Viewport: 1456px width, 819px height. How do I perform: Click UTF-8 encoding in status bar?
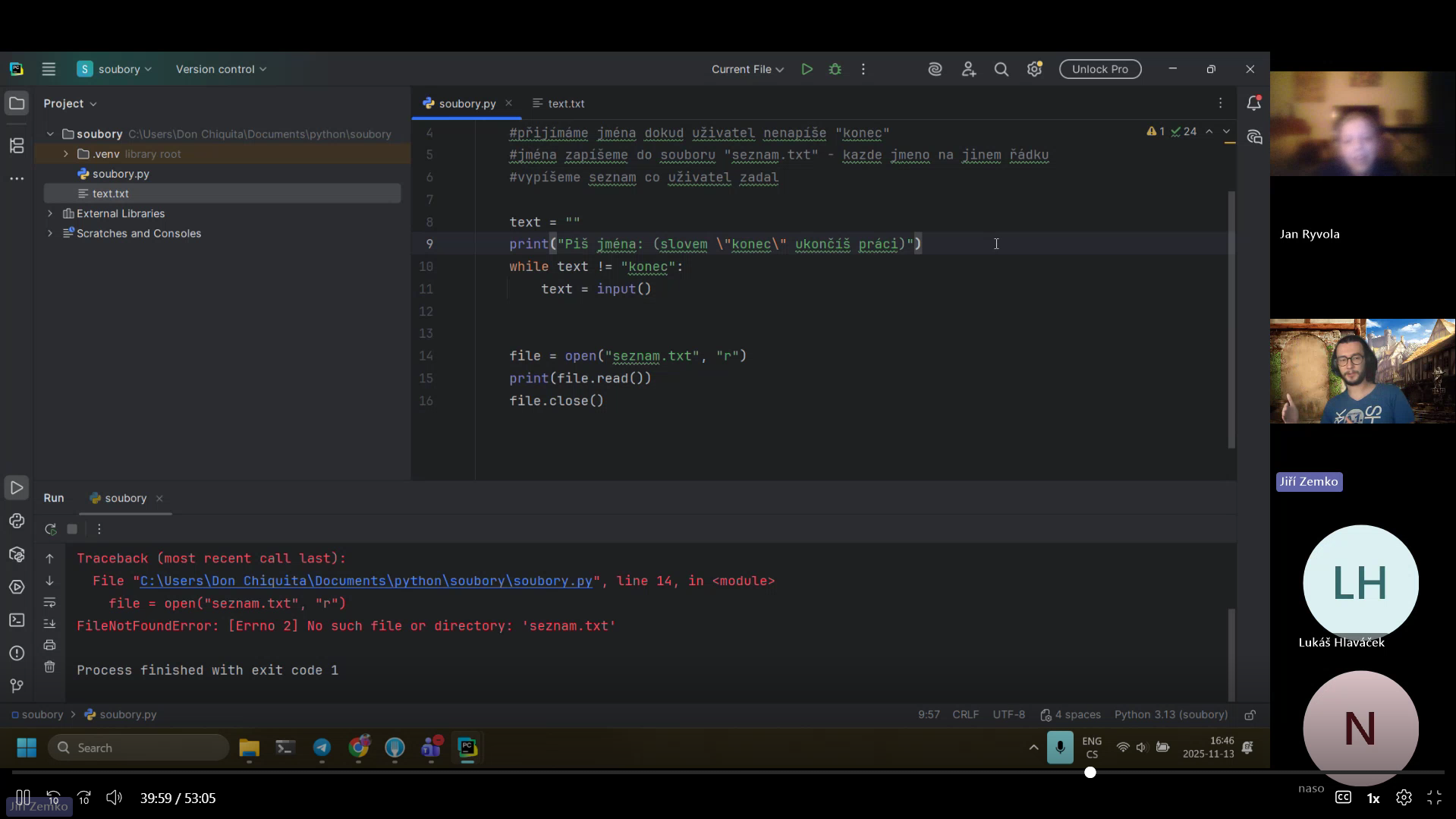(1008, 715)
